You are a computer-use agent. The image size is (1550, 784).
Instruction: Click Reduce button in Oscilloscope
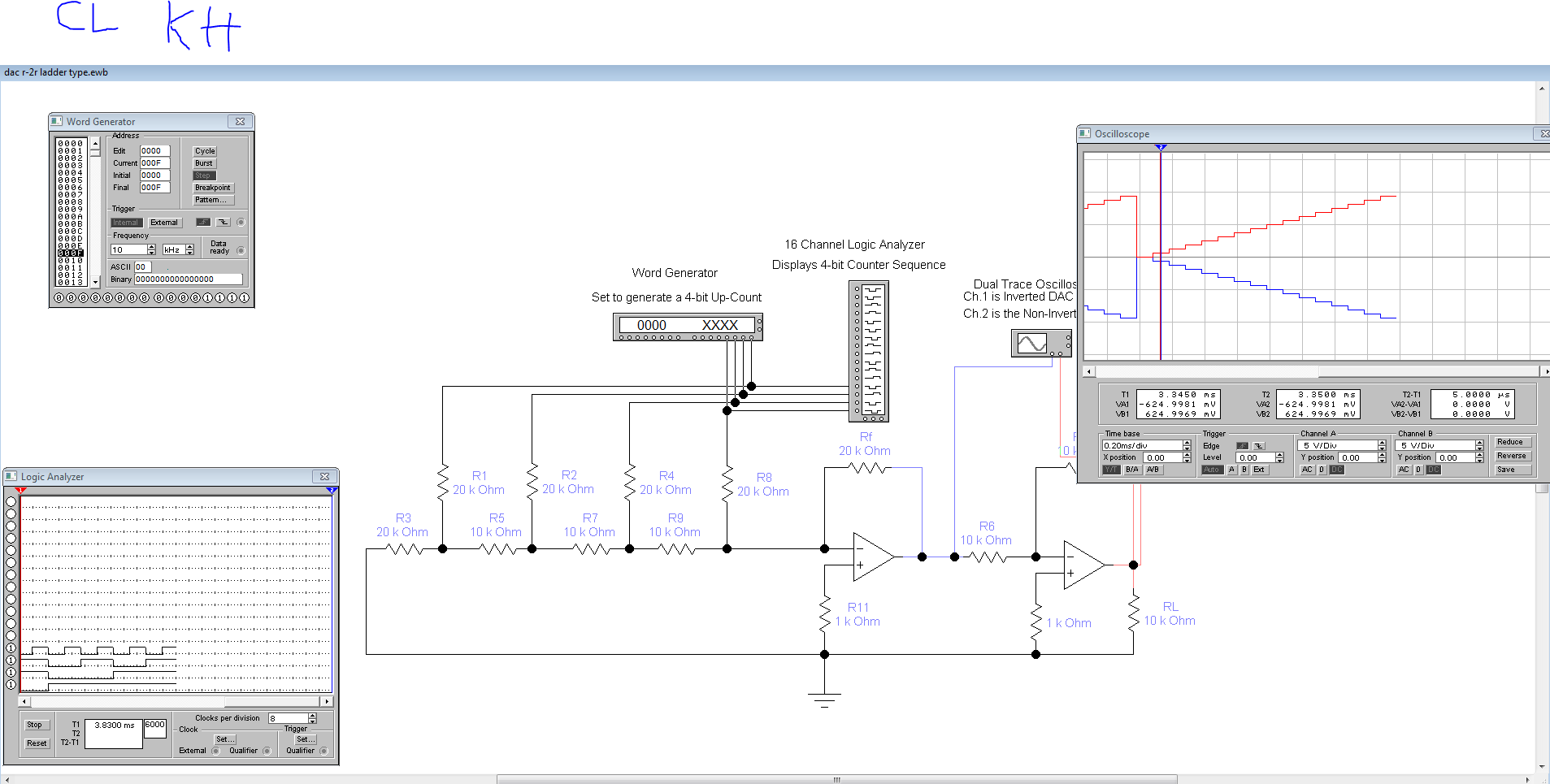pyautogui.click(x=1513, y=442)
